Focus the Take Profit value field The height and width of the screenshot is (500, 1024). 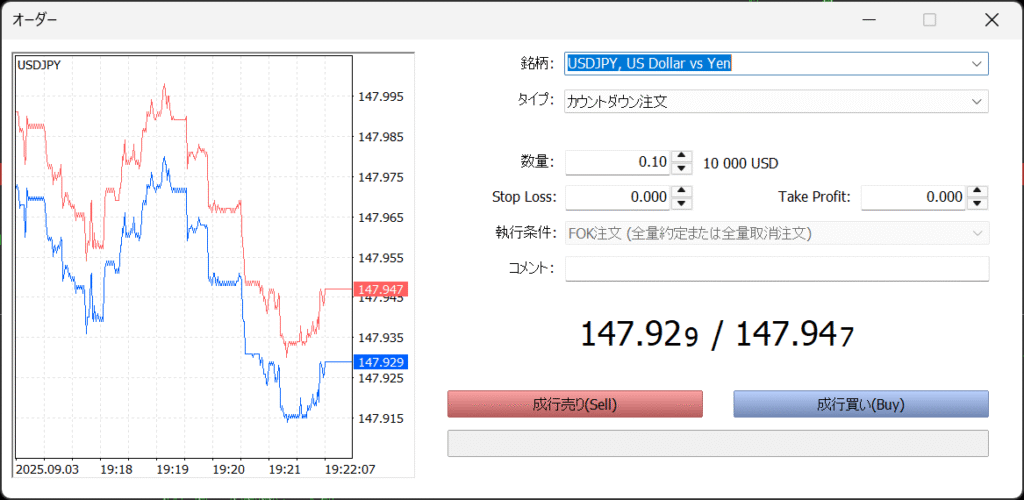point(913,197)
